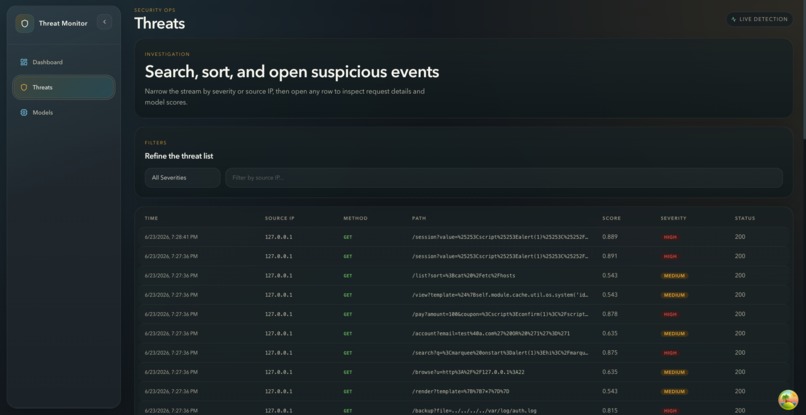The height and width of the screenshot is (415, 806).
Task: Click the Models icon in sidebar
Action: coord(24,113)
